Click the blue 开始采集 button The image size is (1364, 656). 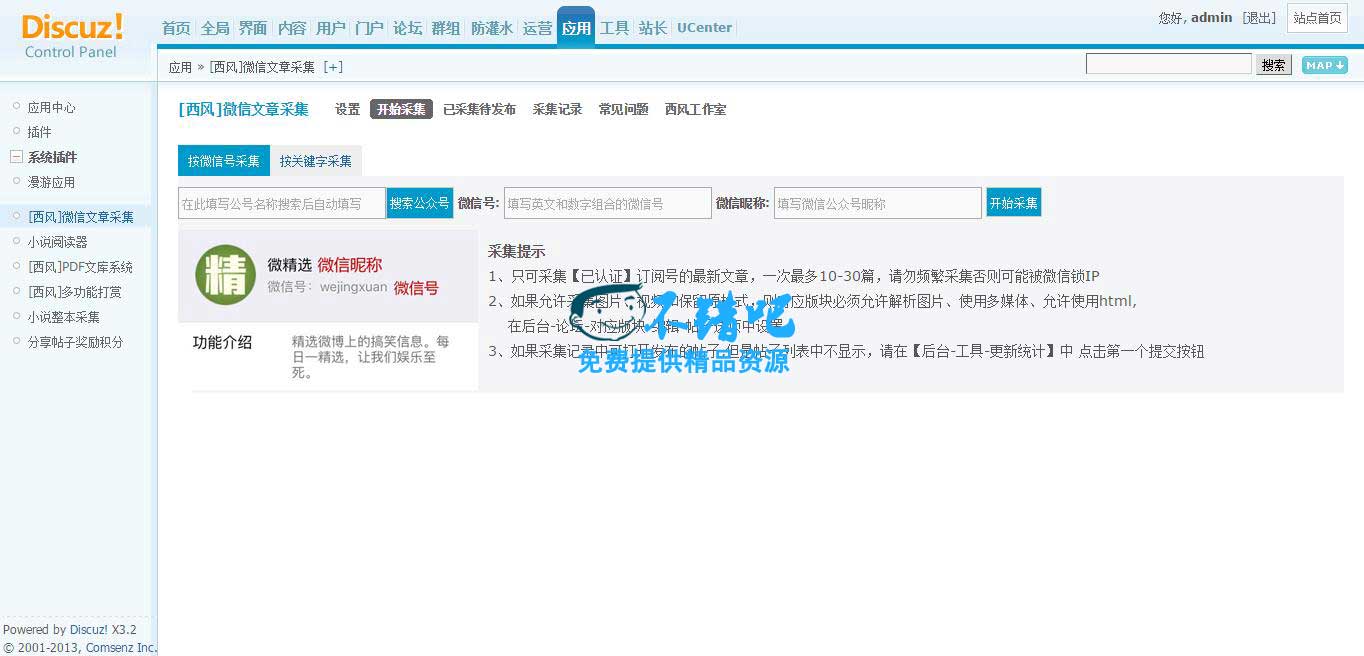(x=1013, y=203)
